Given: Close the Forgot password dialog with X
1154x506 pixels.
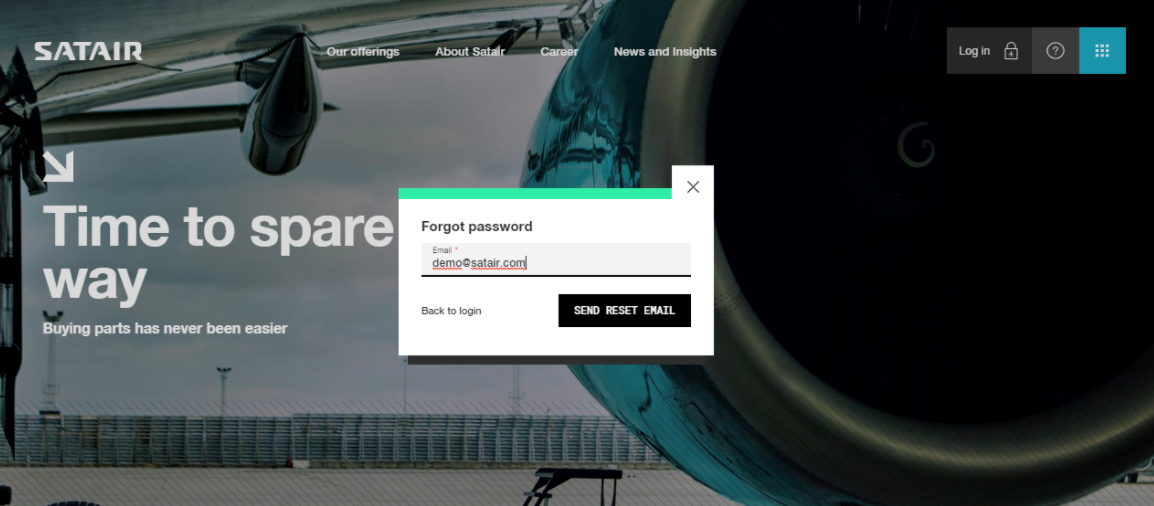Looking at the screenshot, I should (693, 187).
